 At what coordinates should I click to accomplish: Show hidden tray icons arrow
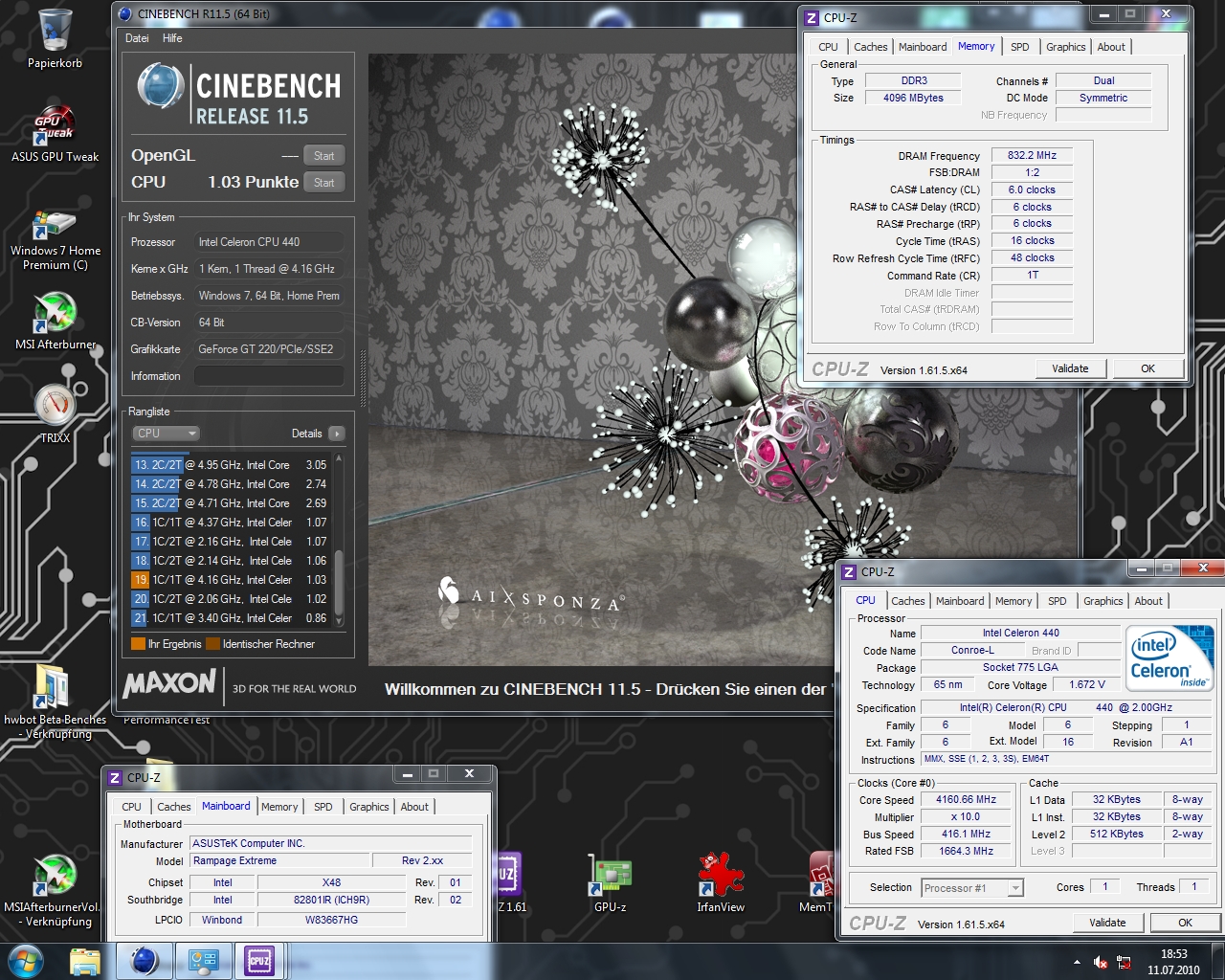click(1078, 963)
